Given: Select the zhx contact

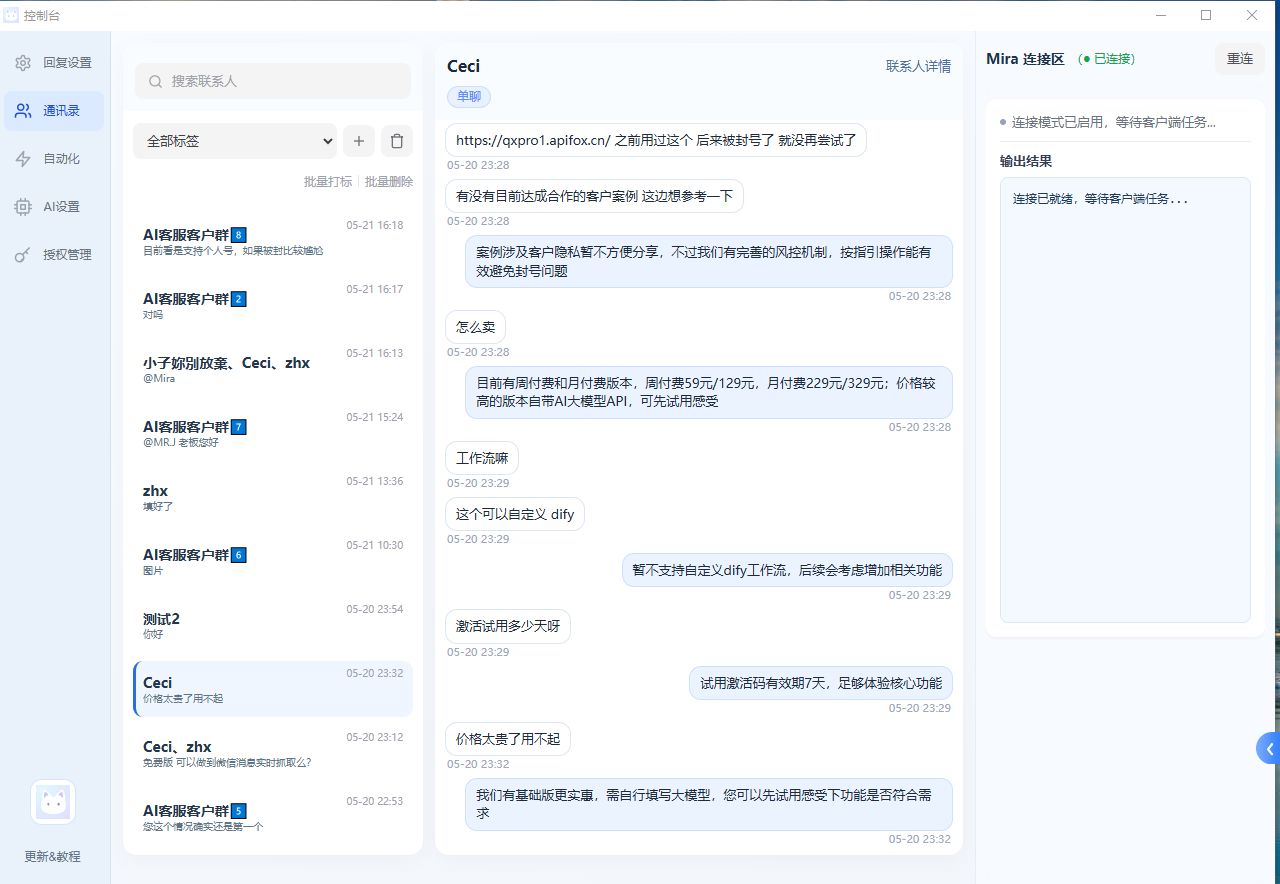Looking at the screenshot, I should [x=273, y=497].
